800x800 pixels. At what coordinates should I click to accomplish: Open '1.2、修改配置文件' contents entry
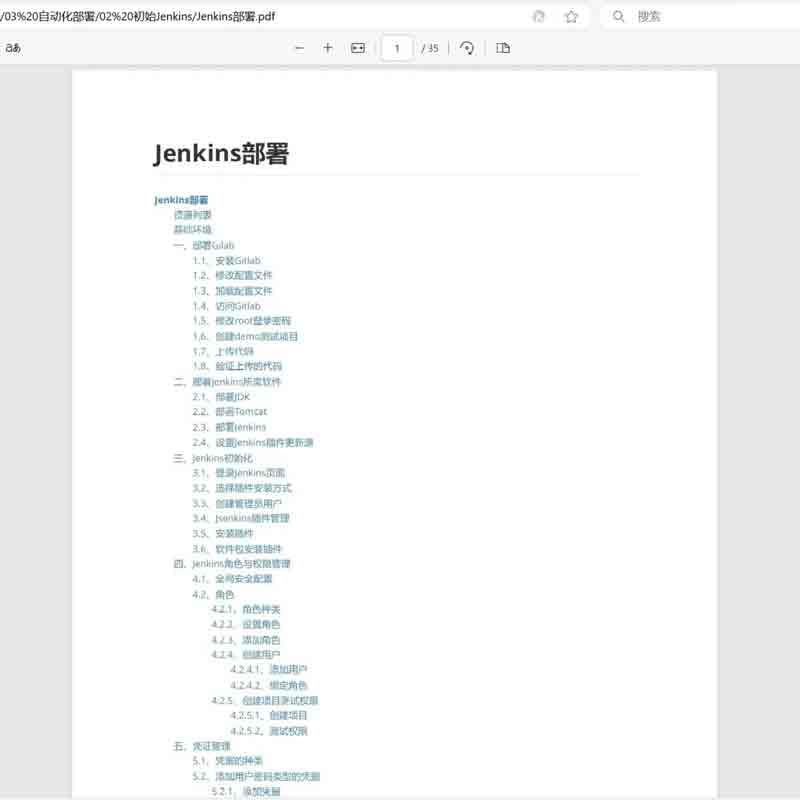point(232,276)
